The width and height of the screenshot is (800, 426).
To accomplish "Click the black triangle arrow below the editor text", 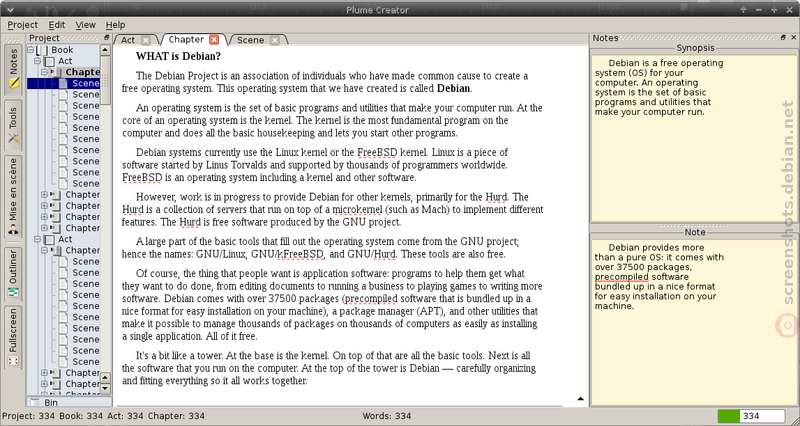I will pos(581,399).
